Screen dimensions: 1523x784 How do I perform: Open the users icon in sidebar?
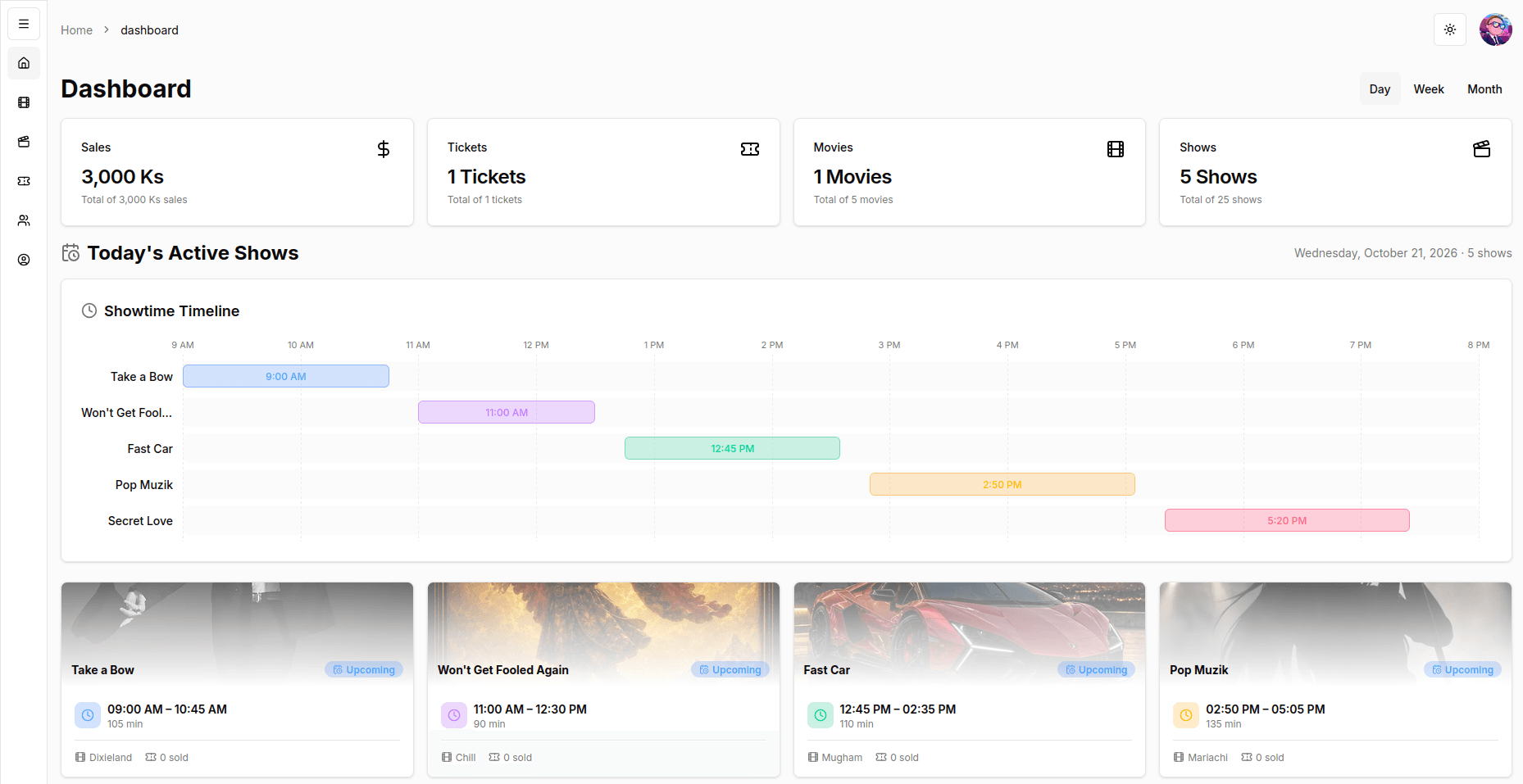pyautogui.click(x=24, y=220)
